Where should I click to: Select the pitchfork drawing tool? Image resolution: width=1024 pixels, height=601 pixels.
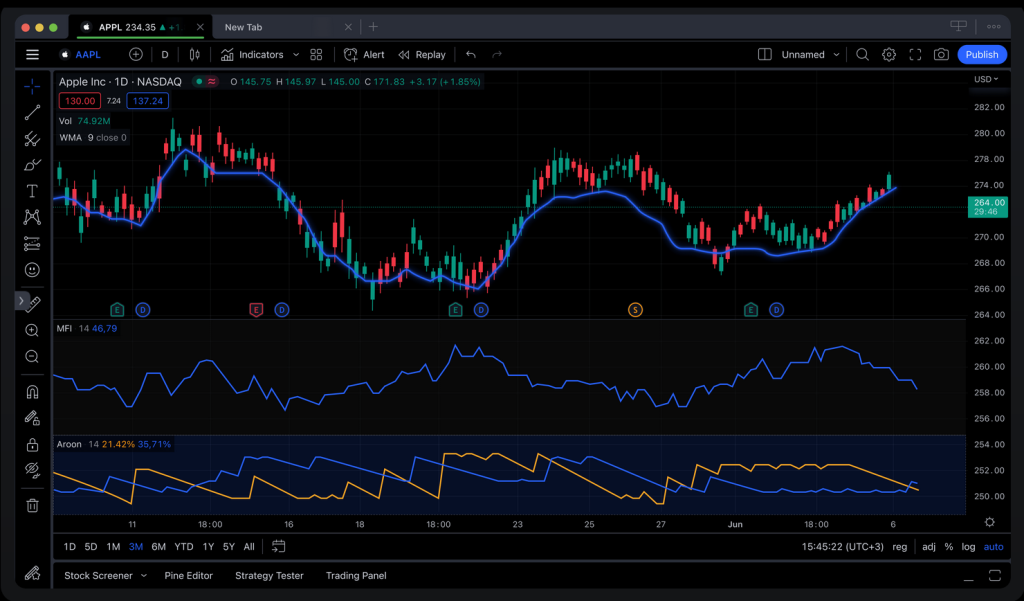tap(32, 138)
